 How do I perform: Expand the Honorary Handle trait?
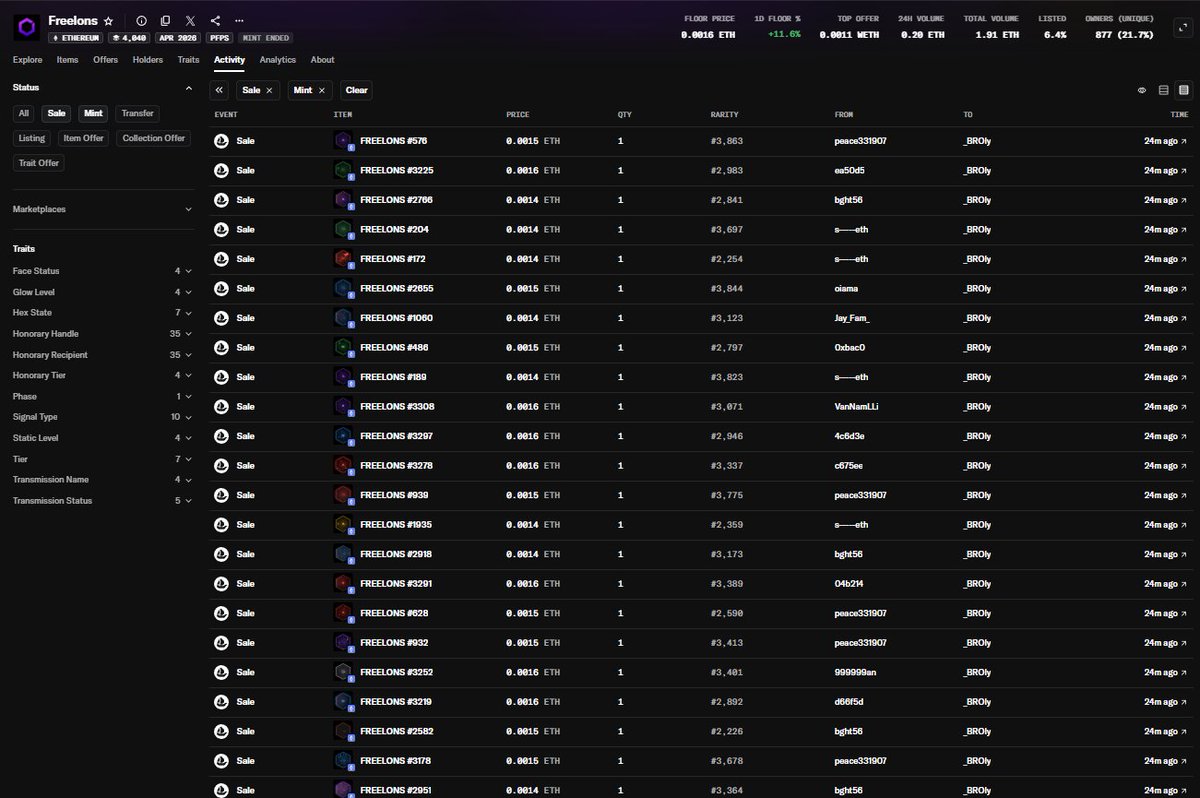click(103, 334)
